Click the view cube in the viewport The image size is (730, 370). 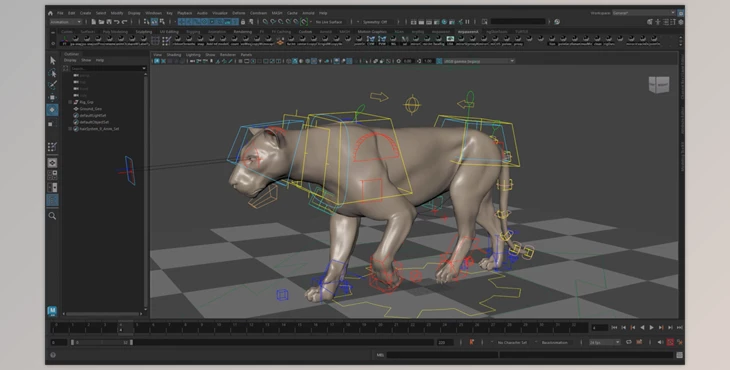[659, 85]
